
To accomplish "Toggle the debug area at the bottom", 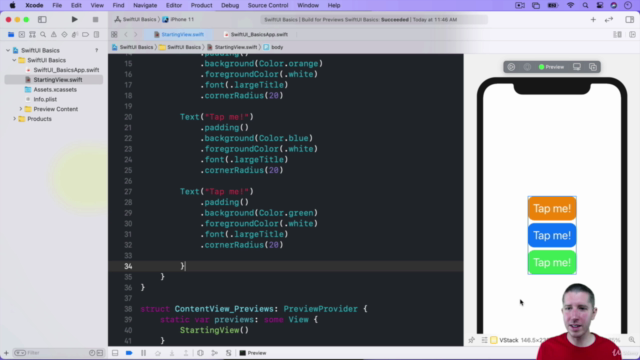I will tap(115, 353).
